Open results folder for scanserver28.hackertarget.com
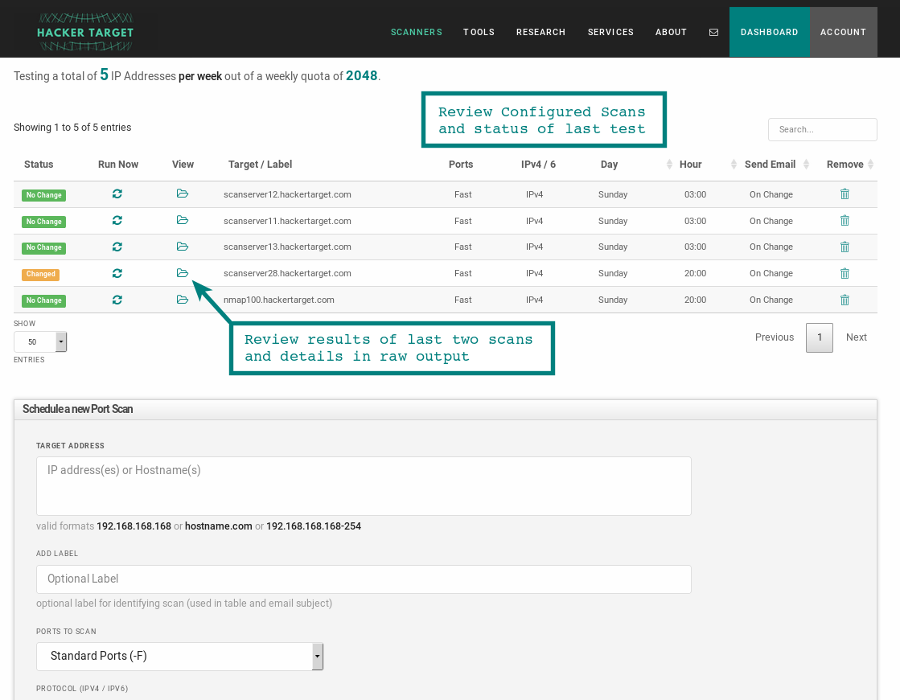The width and height of the screenshot is (900, 700). click(183, 273)
